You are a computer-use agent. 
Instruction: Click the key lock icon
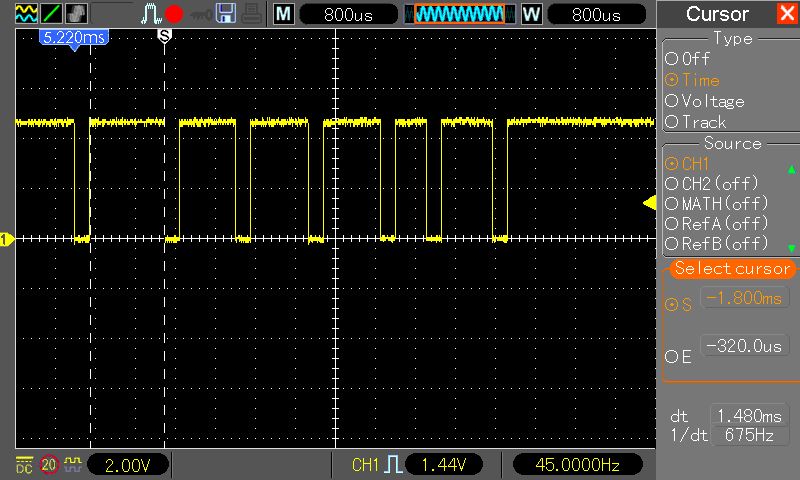tap(200, 14)
